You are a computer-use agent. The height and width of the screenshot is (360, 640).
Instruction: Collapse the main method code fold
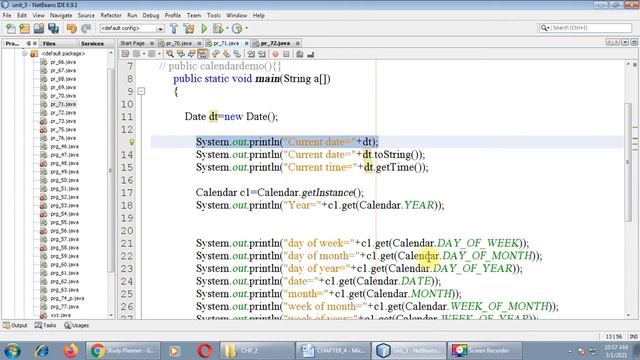[141, 91]
